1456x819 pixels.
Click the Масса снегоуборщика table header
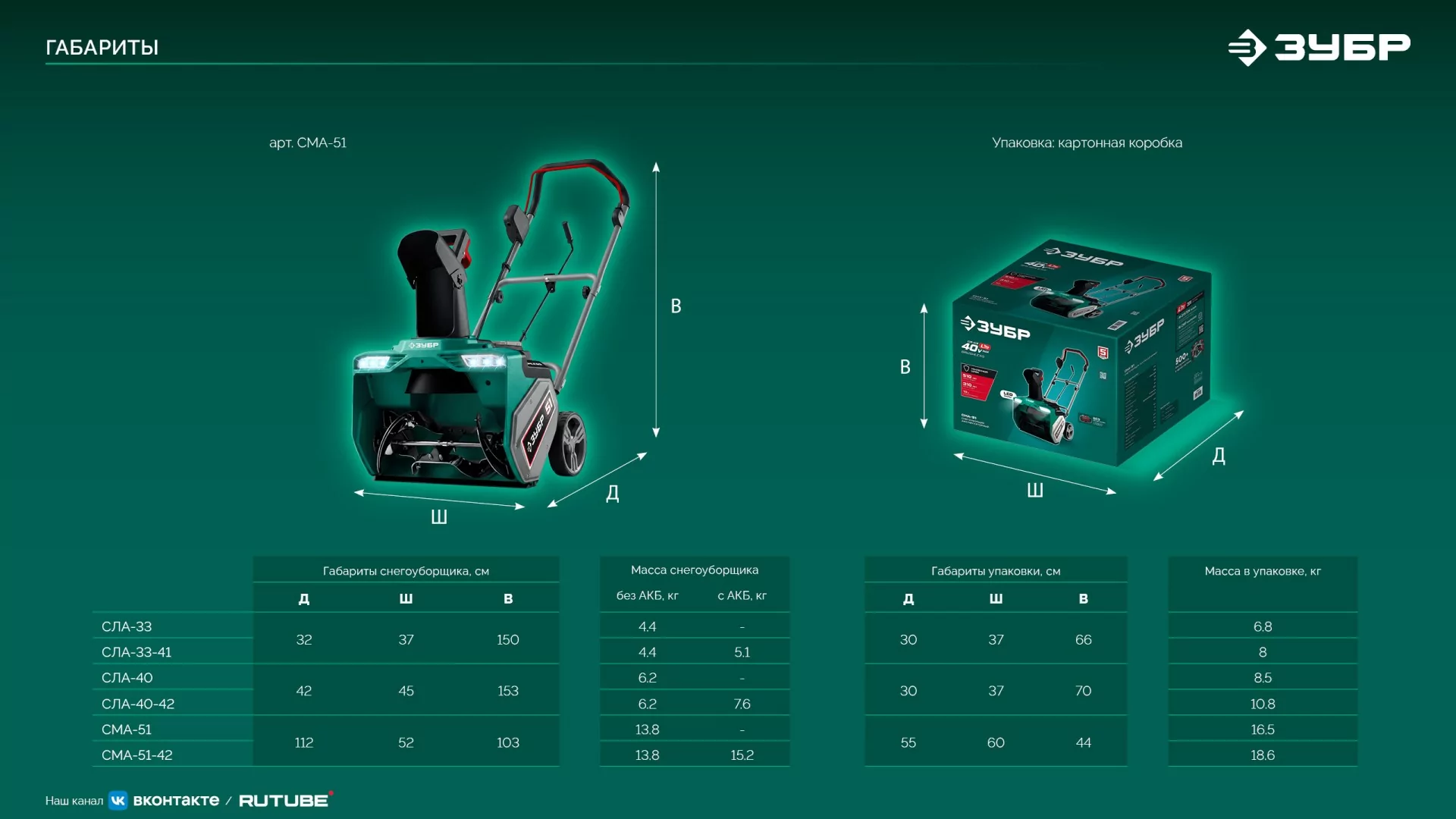click(x=695, y=570)
